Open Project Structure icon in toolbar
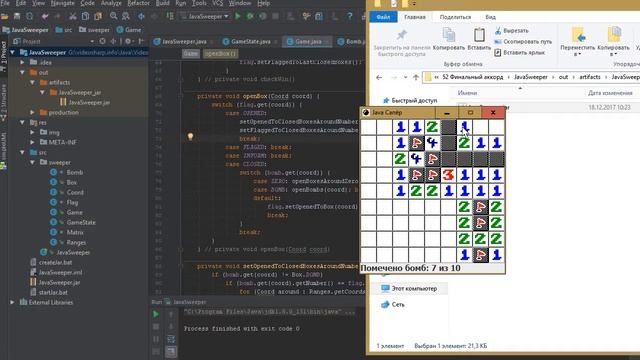Viewport: 640px width, 360px height. [x=319, y=16]
